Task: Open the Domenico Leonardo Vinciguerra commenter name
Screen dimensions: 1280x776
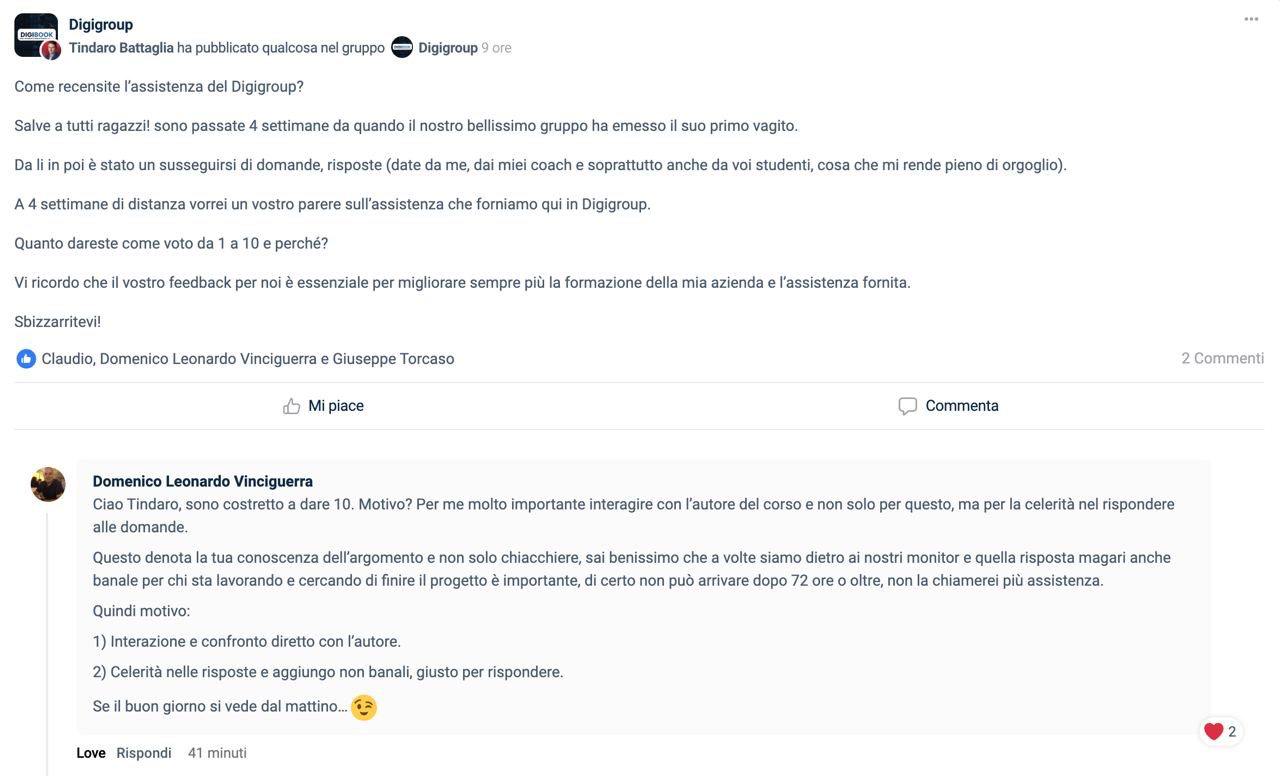Action: 203,481
